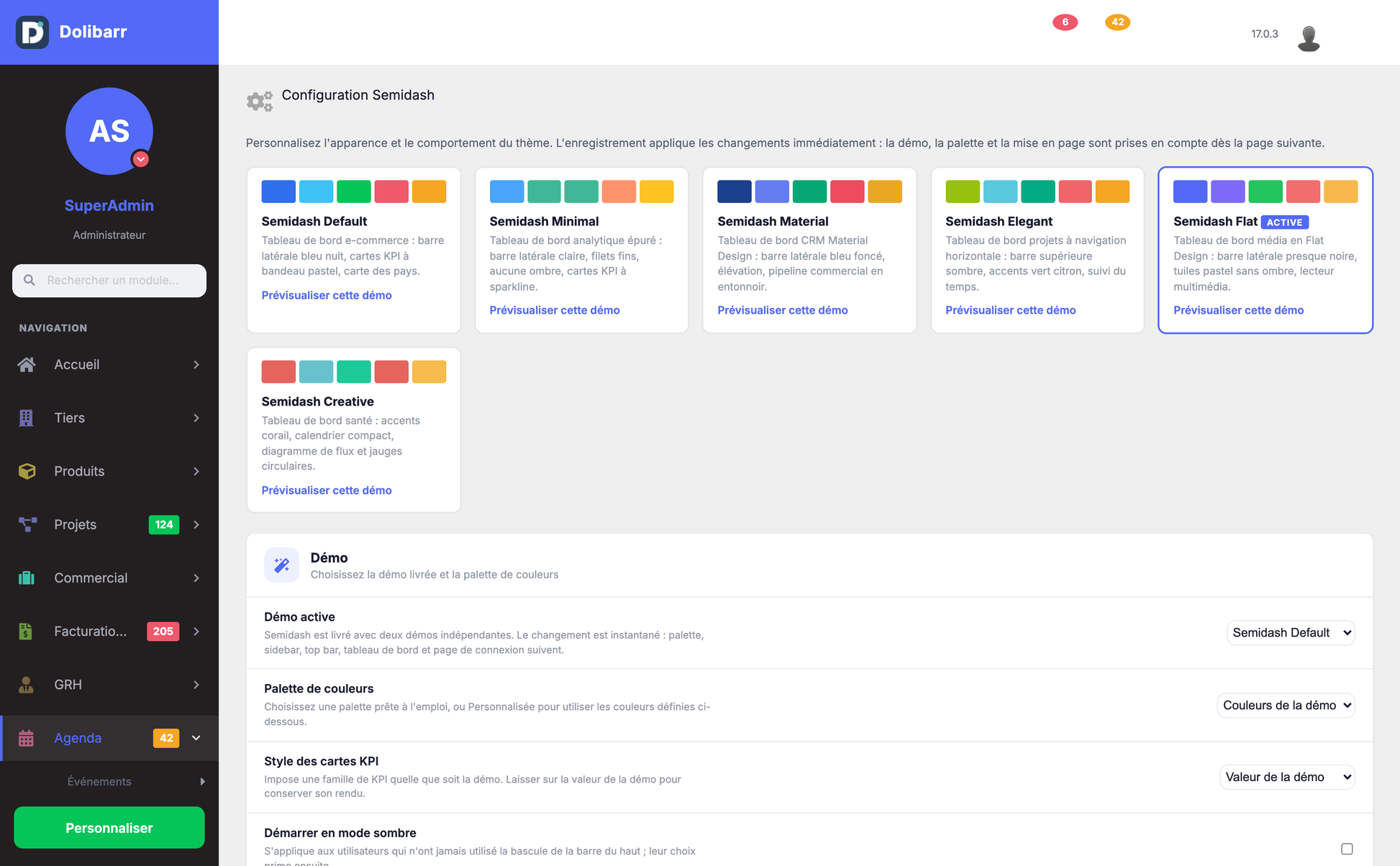The height and width of the screenshot is (866, 1400).
Task: Expand the Produits chevron
Action: (196, 471)
